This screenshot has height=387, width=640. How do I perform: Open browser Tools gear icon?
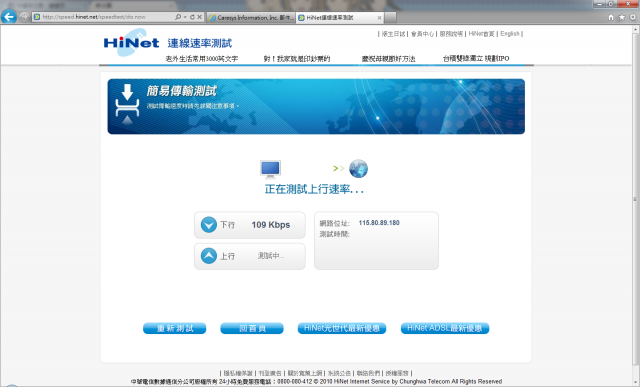pos(633,17)
